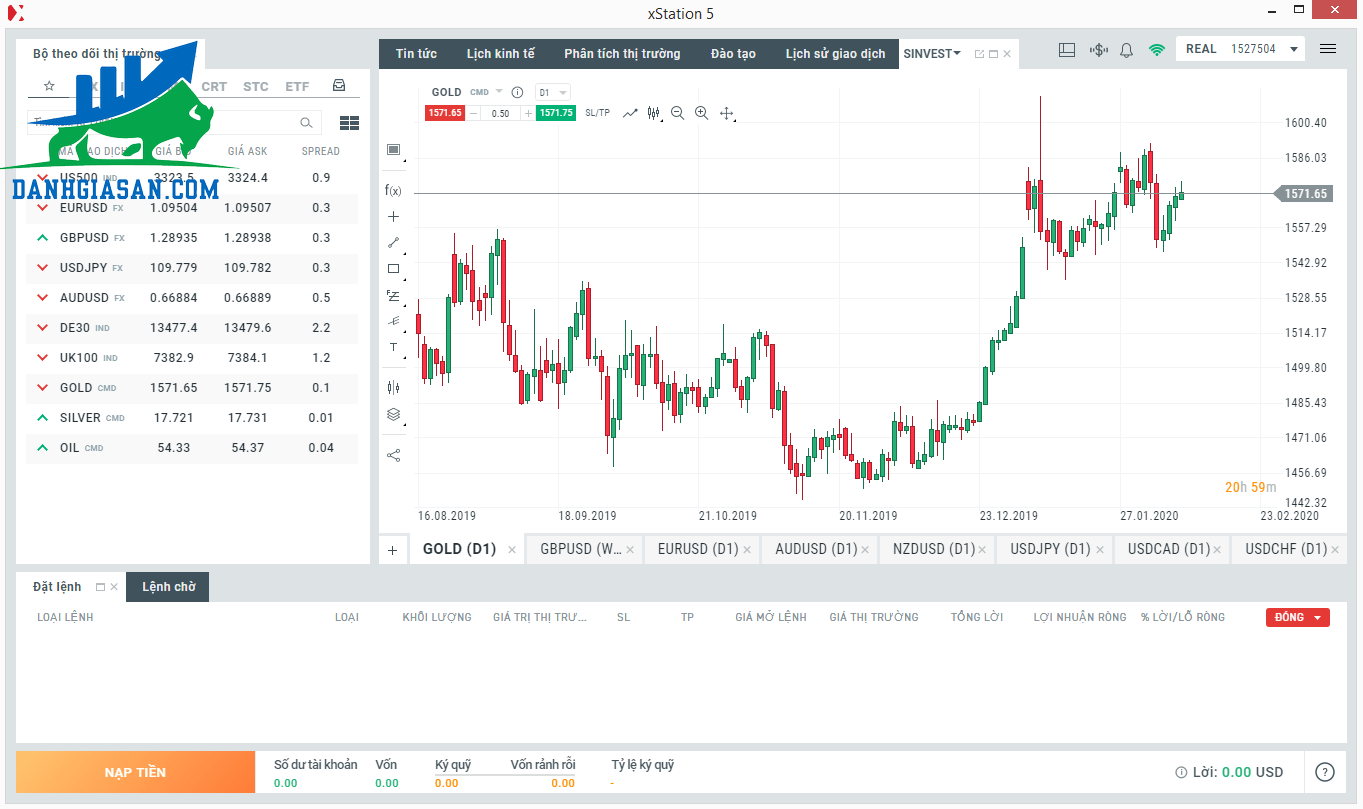Viewport: 1363px width, 809px height.
Task: Open candlestick chart settings on left toolbar
Action: tap(393, 387)
